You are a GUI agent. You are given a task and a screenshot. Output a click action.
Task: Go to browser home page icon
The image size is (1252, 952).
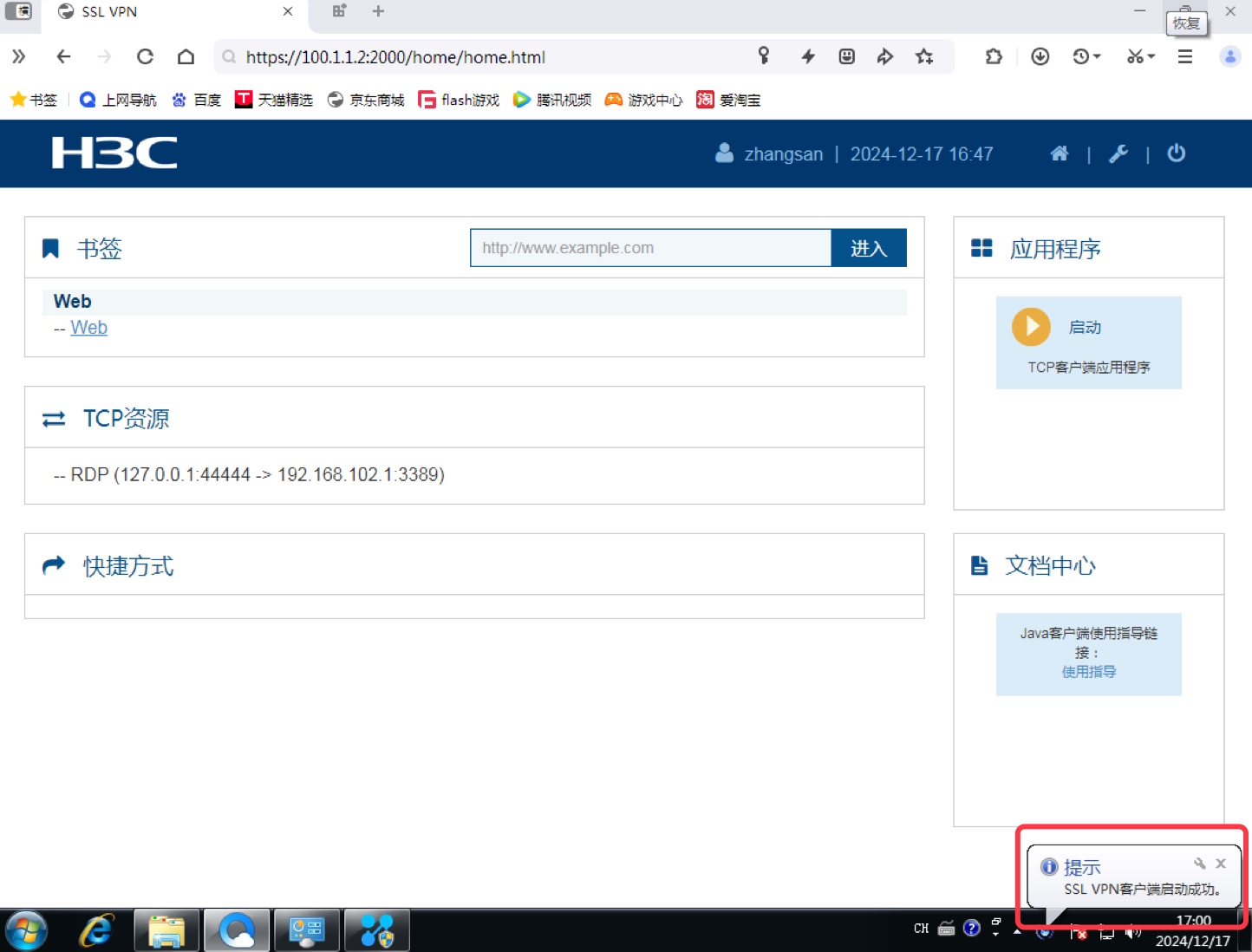pos(186,56)
